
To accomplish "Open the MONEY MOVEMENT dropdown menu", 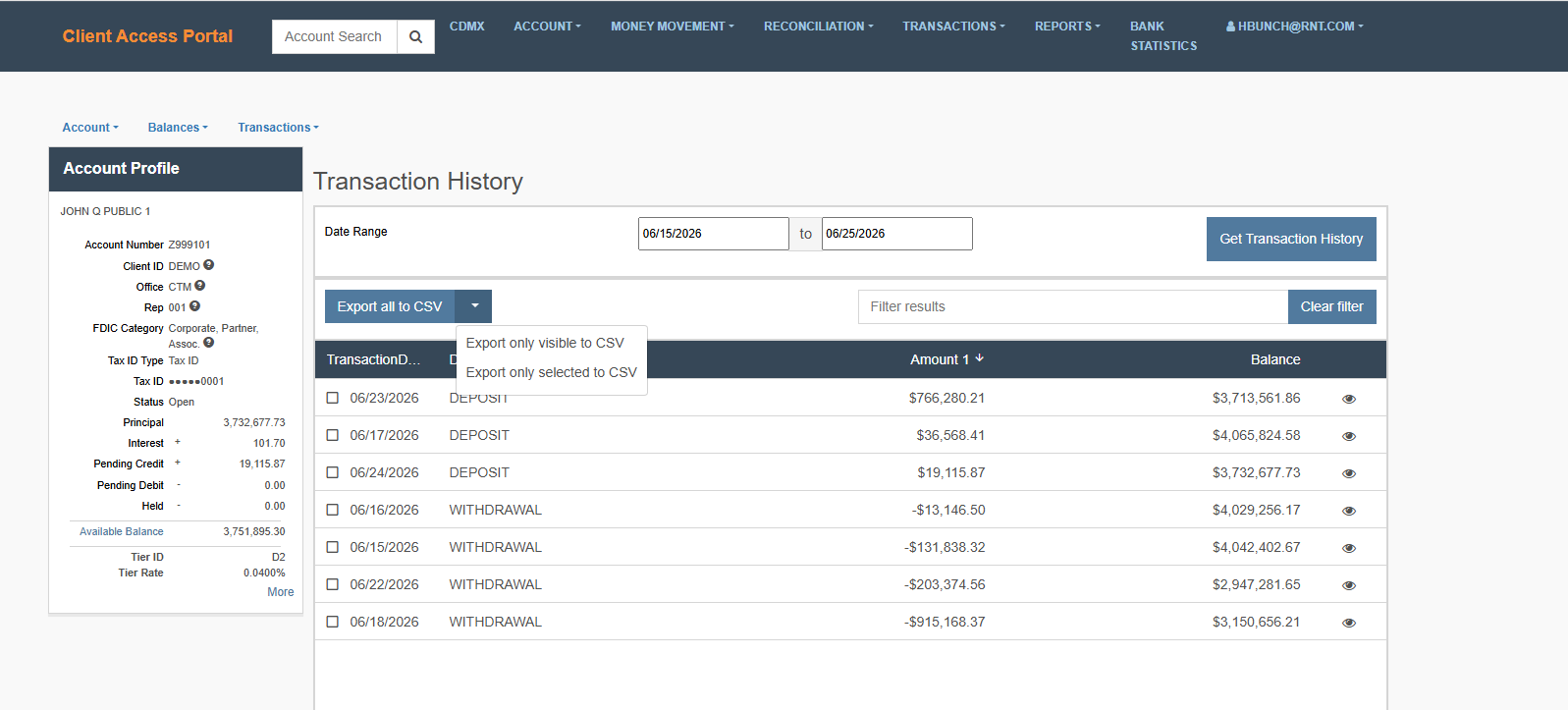I will [672, 27].
